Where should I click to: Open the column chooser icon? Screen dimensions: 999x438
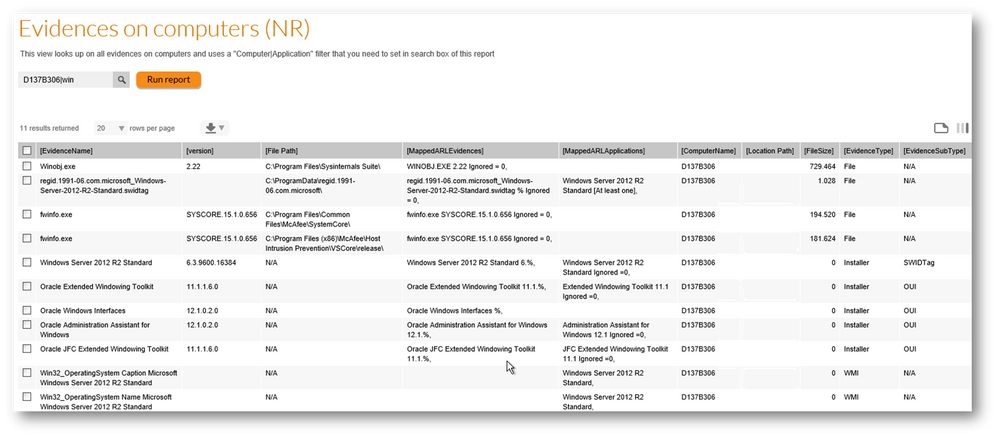[962, 128]
